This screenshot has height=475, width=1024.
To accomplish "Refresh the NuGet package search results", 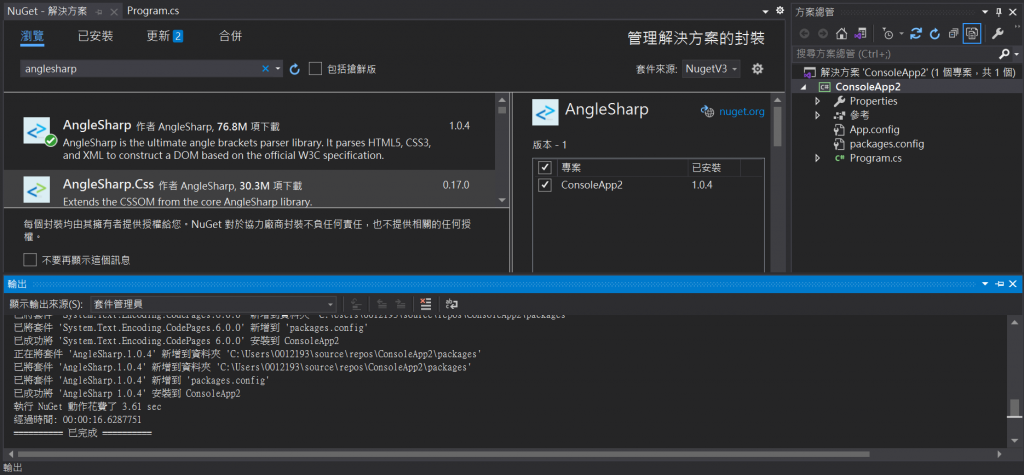I will pos(295,69).
